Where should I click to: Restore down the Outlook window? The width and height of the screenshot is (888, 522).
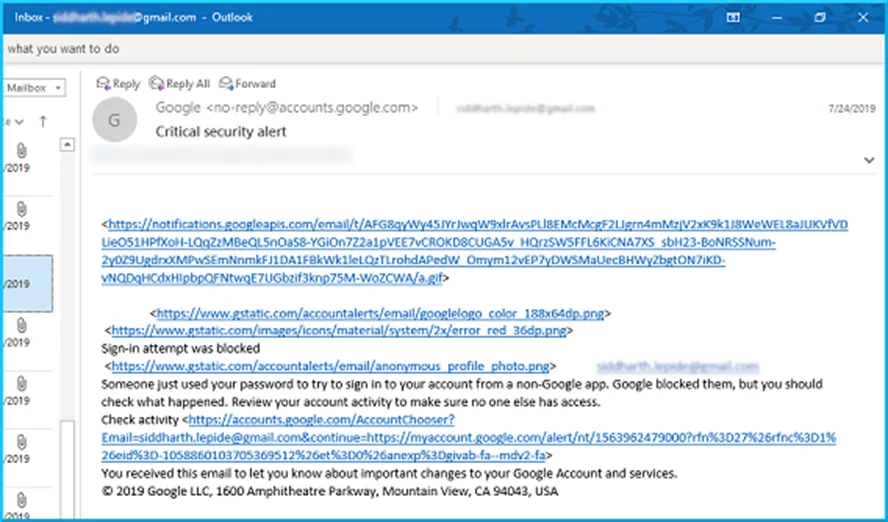820,18
